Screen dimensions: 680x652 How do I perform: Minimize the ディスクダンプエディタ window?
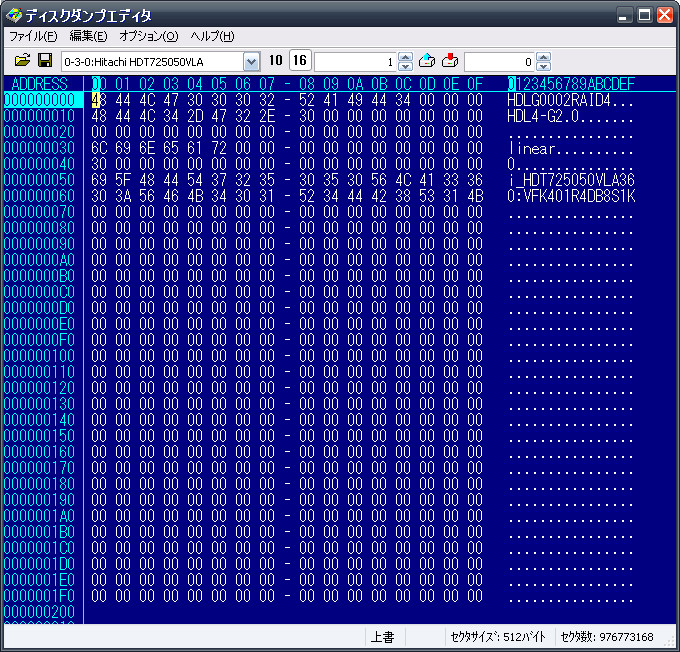(x=624, y=16)
